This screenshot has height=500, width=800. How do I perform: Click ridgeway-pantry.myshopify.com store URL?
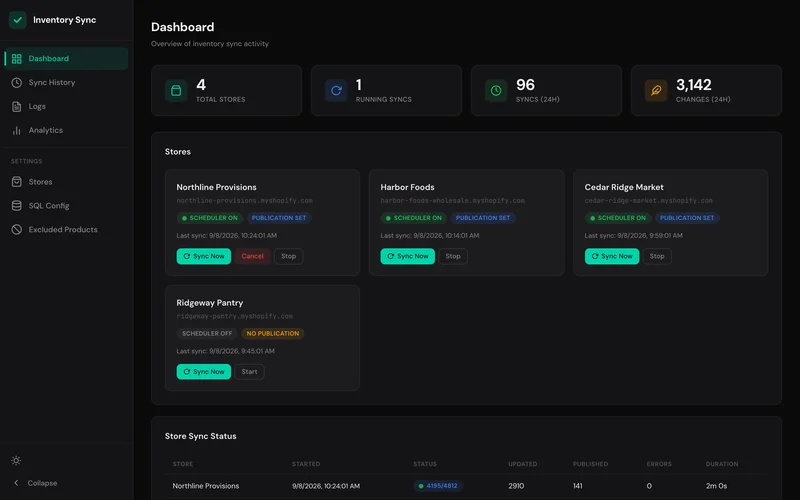point(235,316)
